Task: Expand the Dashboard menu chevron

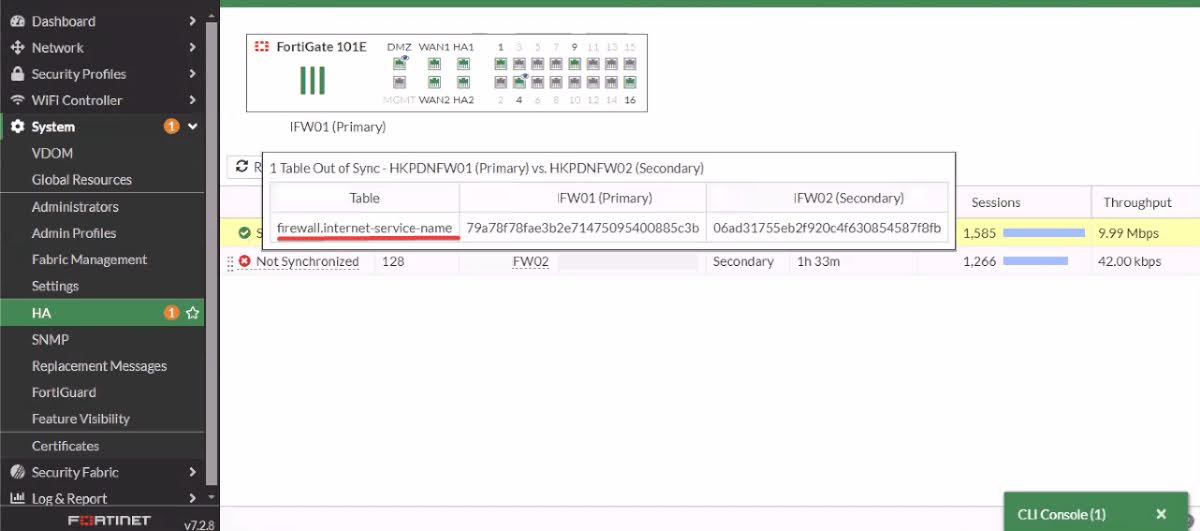Action: click(192, 21)
